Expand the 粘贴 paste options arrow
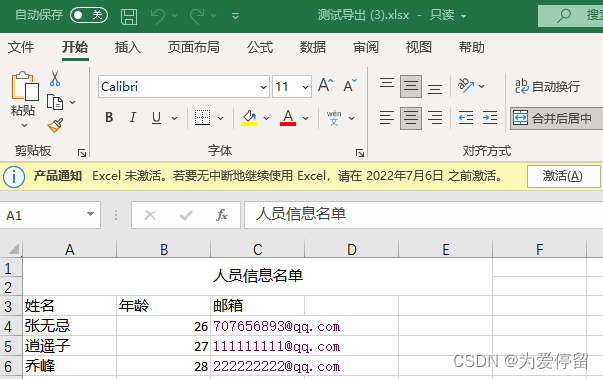The width and height of the screenshot is (603, 379). [24, 125]
